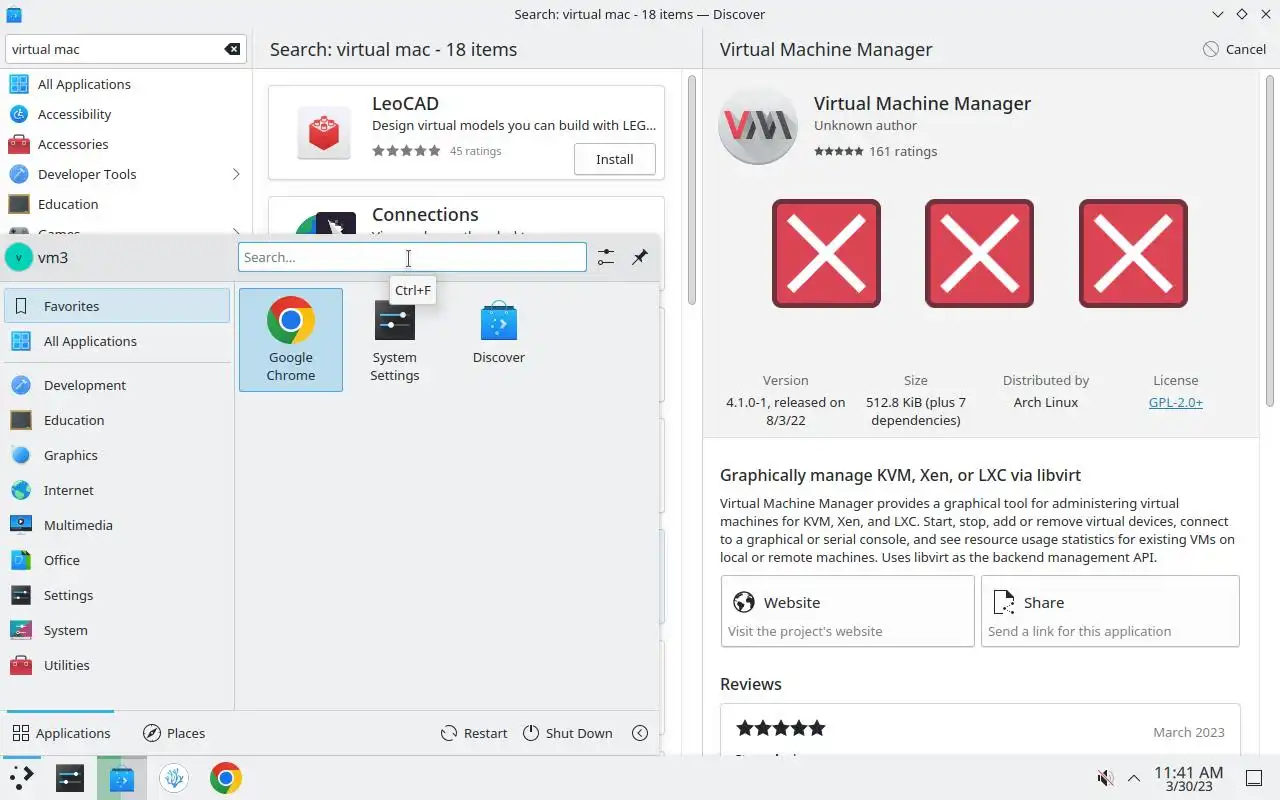Click the Shut Down button

tap(568, 733)
